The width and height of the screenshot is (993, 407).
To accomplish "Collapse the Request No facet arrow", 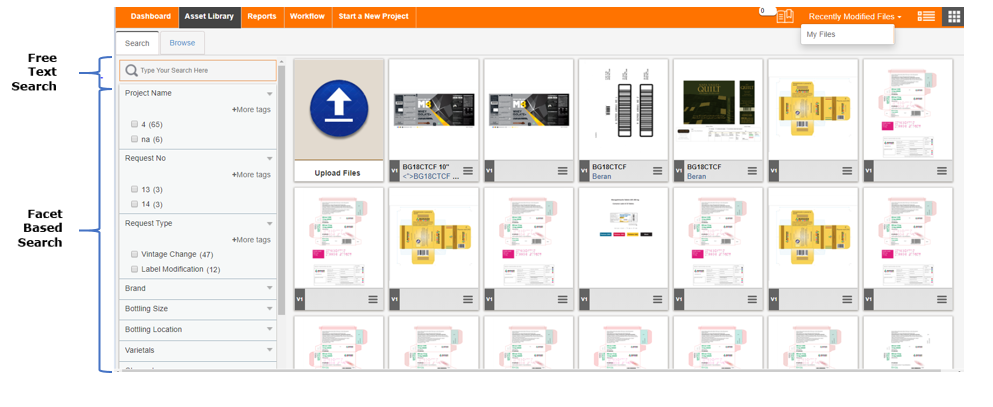I will point(270,159).
